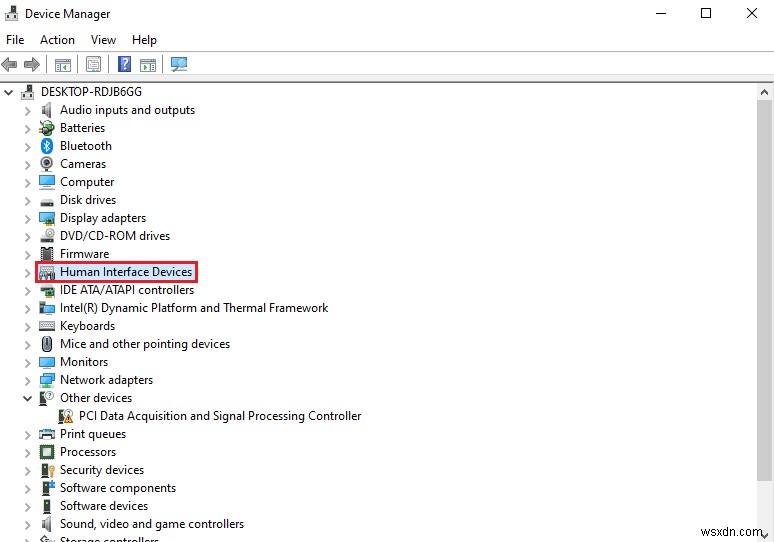The image size is (774, 542).
Task: Expand the Computer category chevron
Action: point(28,183)
